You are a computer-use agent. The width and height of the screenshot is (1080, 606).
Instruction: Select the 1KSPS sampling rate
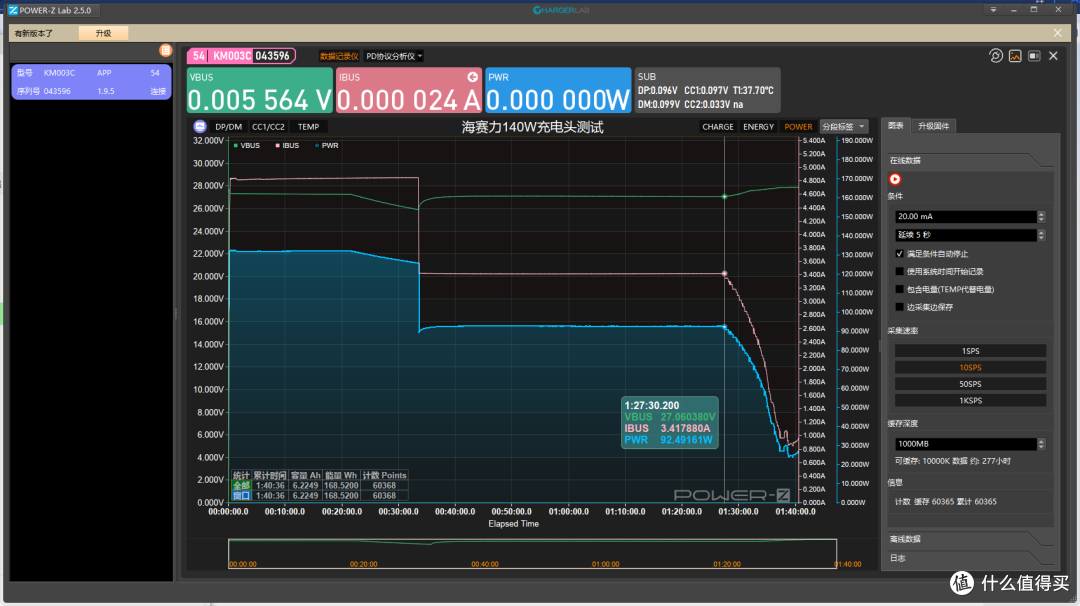(970, 401)
